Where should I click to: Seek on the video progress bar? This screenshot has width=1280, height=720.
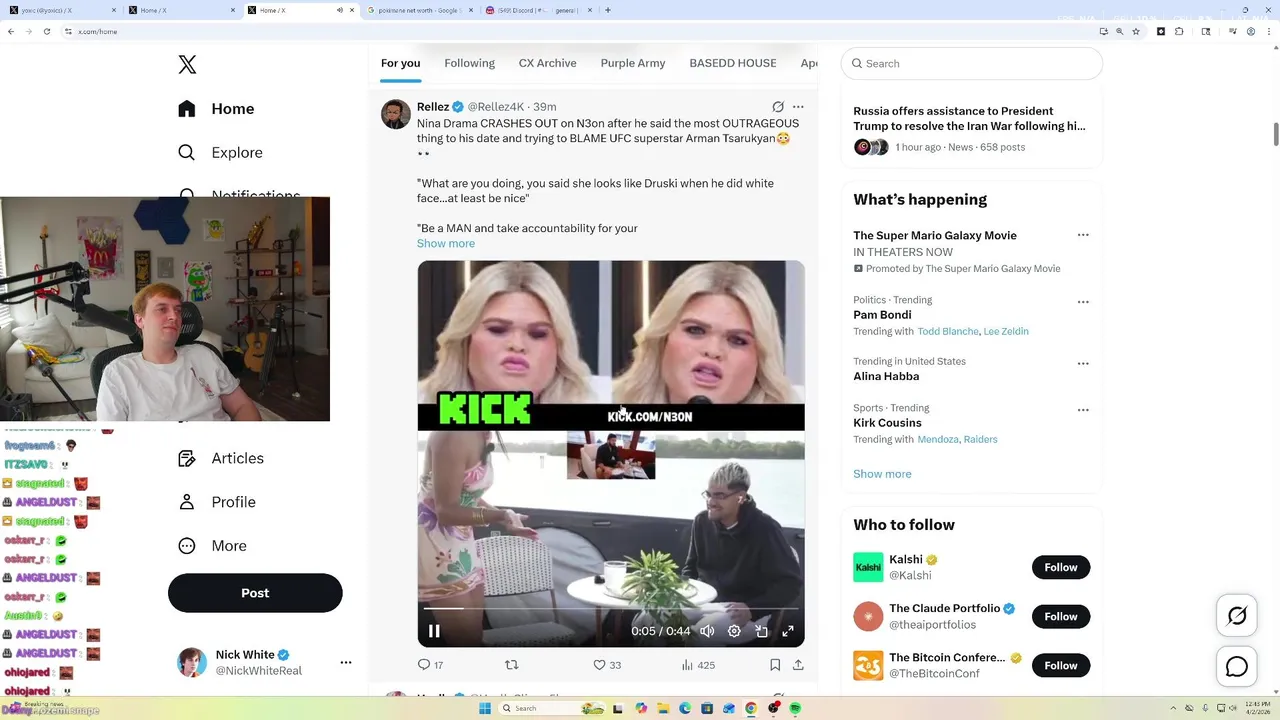click(x=611, y=608)
